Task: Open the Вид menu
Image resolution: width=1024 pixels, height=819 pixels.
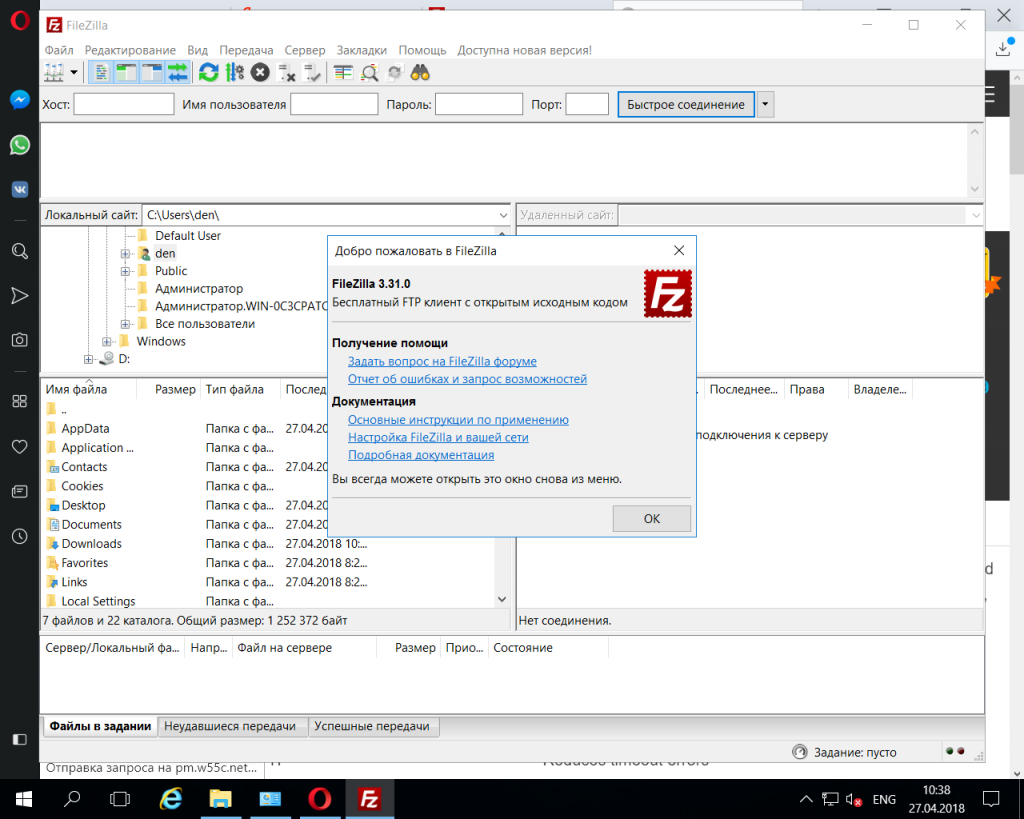Action: click(x=197, y=50)
